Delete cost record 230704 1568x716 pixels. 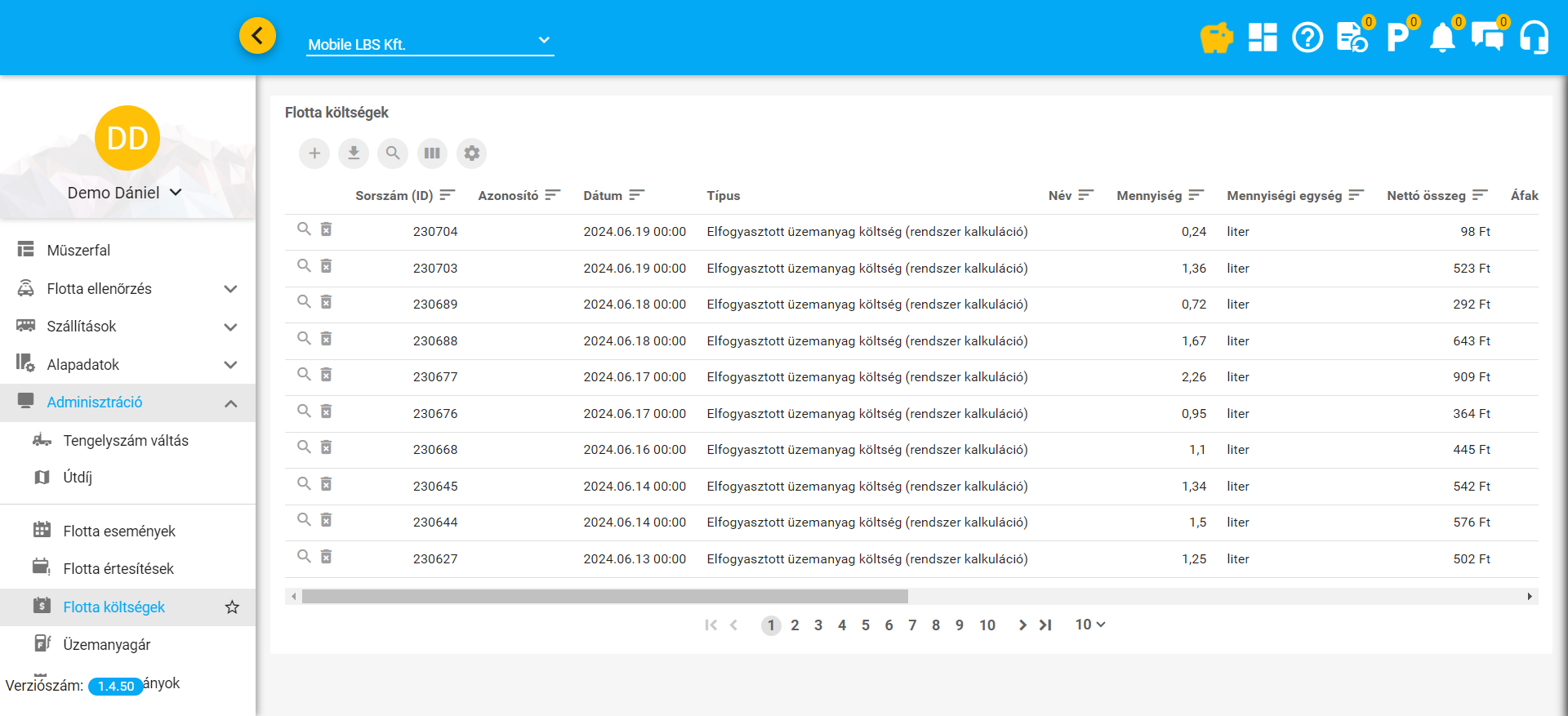click(326, 229)
